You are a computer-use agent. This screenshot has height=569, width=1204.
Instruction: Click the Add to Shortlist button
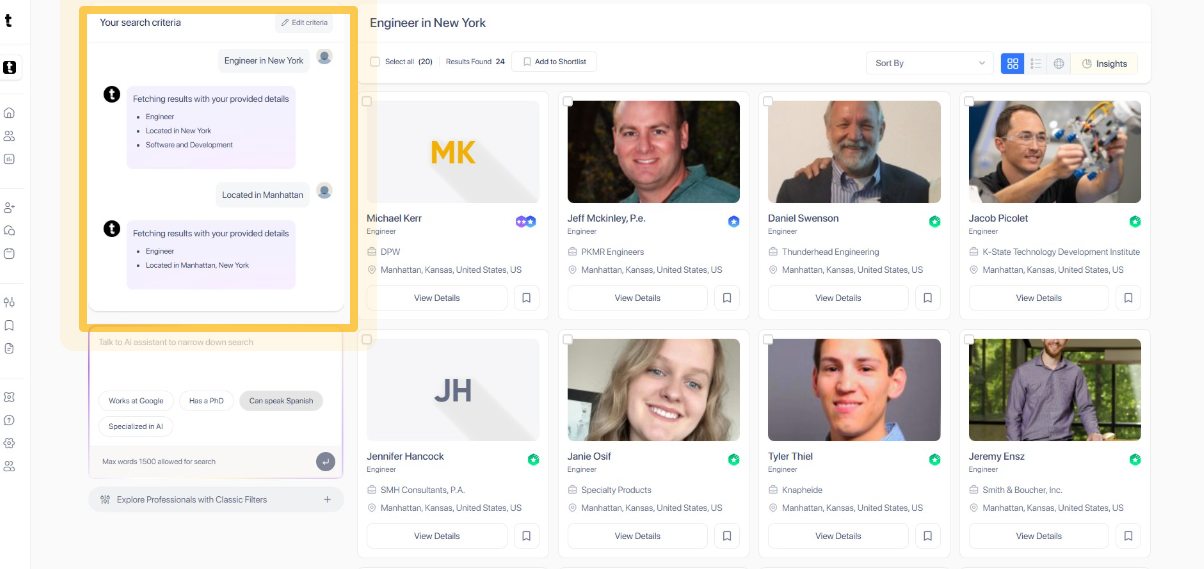554,62
